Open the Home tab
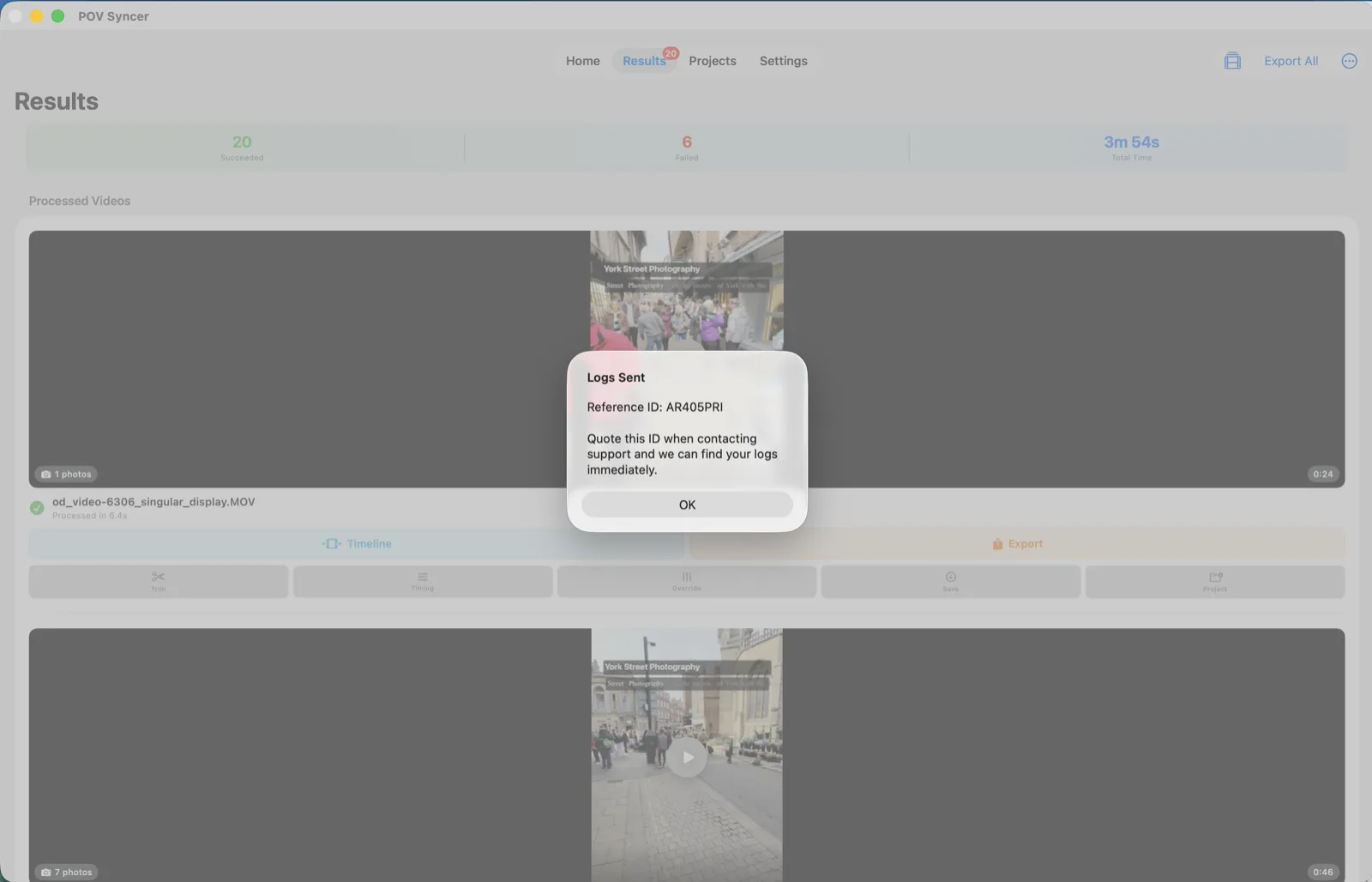This screenshot has width=1372, height=882. pyautogui.click(x=582, y=61)
